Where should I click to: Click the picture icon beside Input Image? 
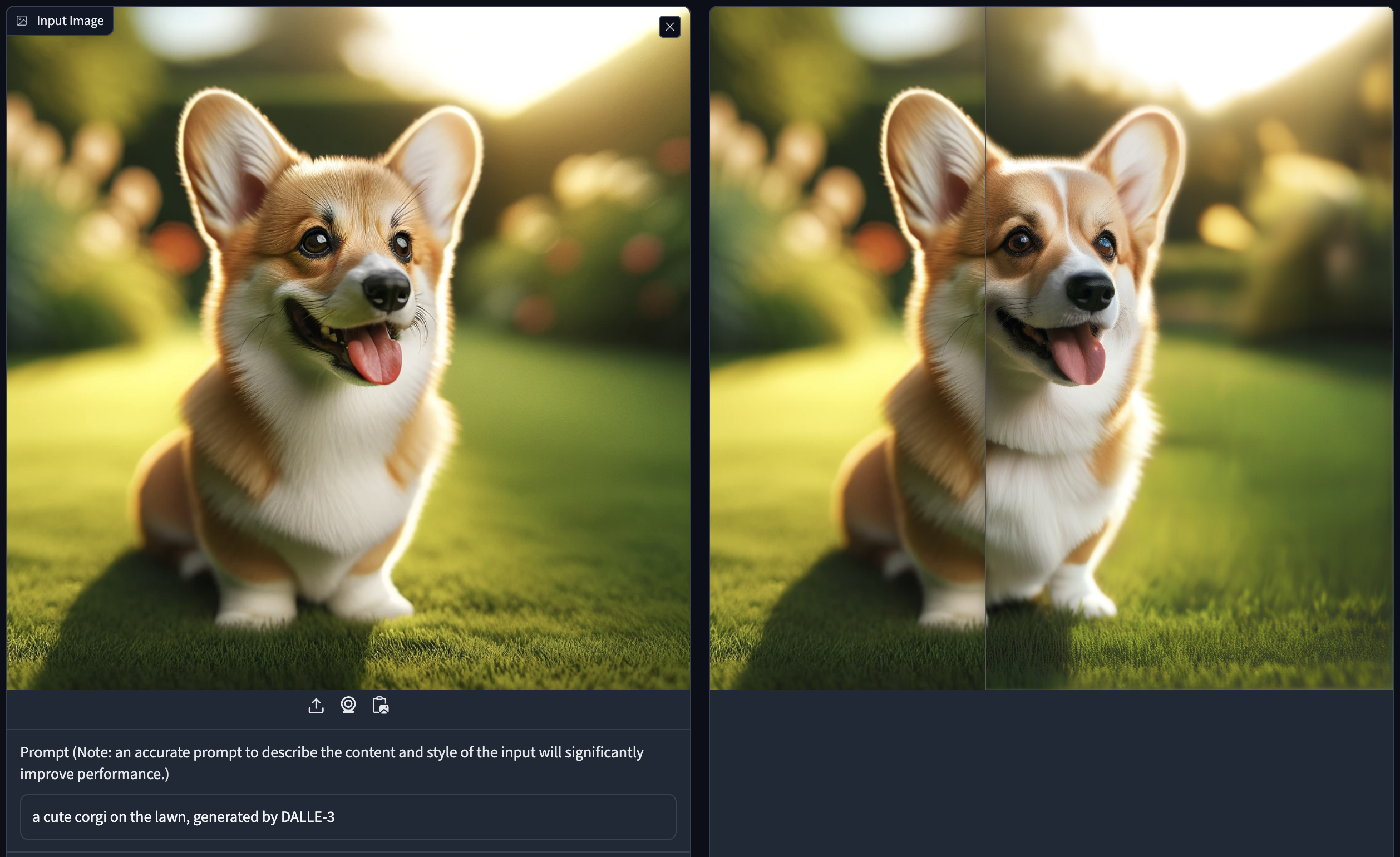pyautogui.click(x=22, y=21)
